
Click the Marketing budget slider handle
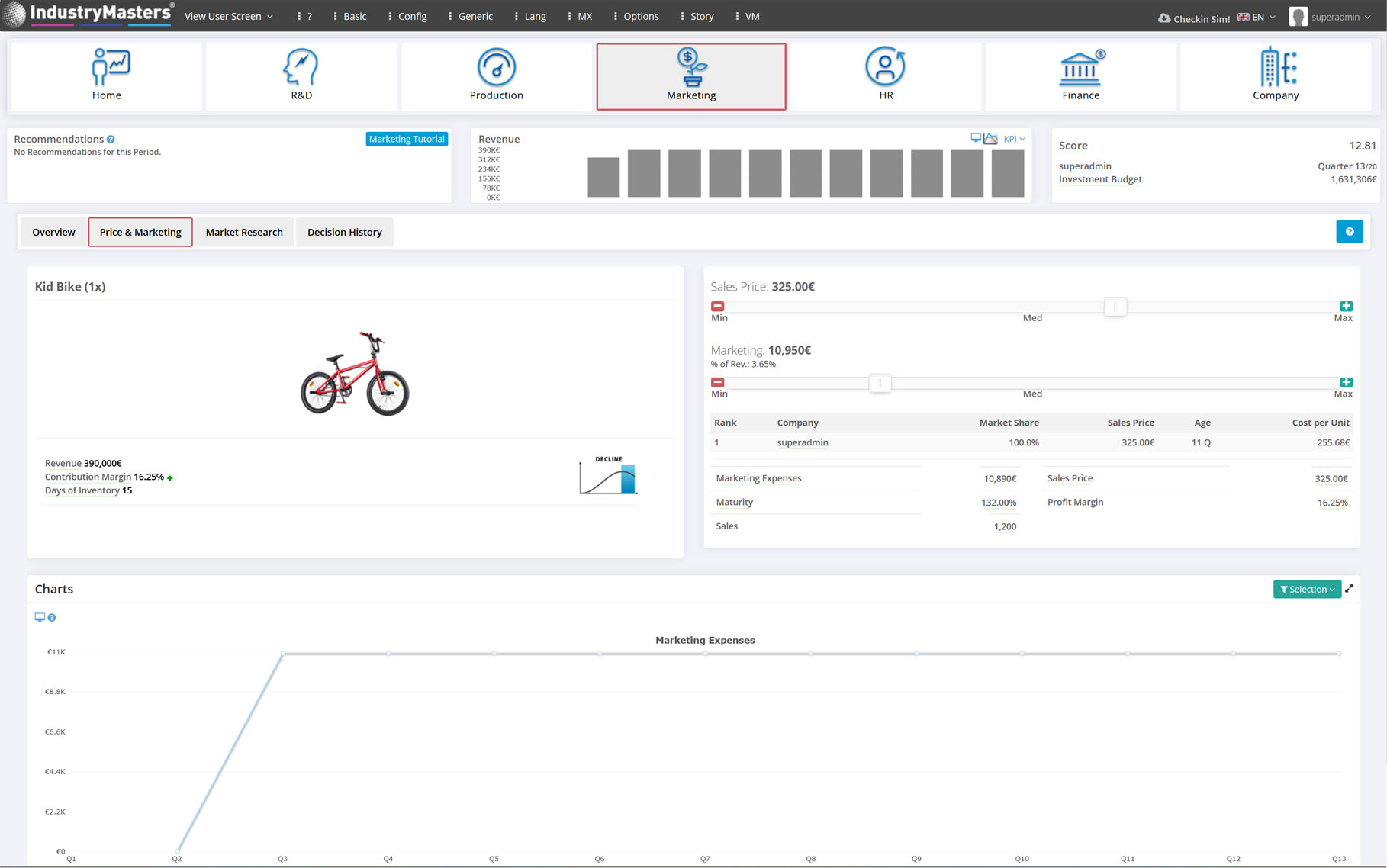point(880,383)
